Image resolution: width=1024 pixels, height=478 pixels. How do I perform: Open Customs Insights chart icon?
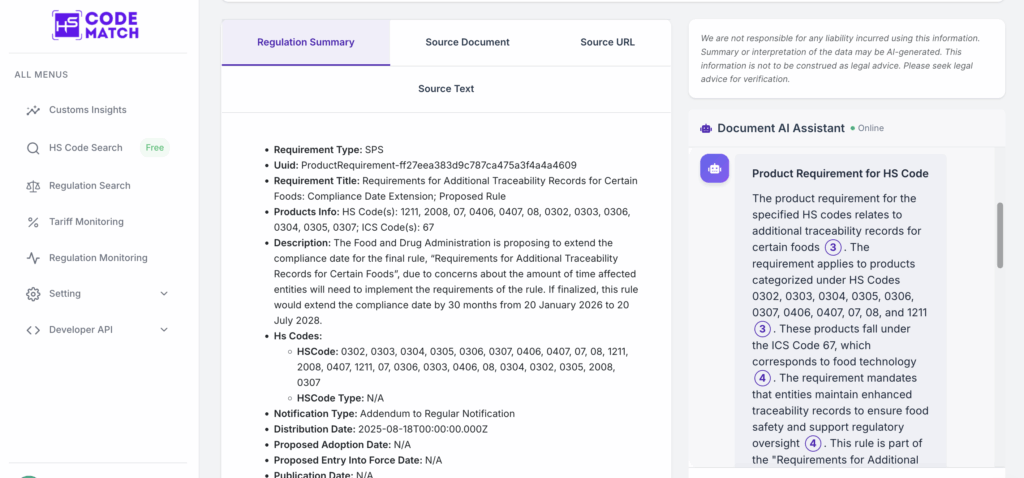point(33,110)
